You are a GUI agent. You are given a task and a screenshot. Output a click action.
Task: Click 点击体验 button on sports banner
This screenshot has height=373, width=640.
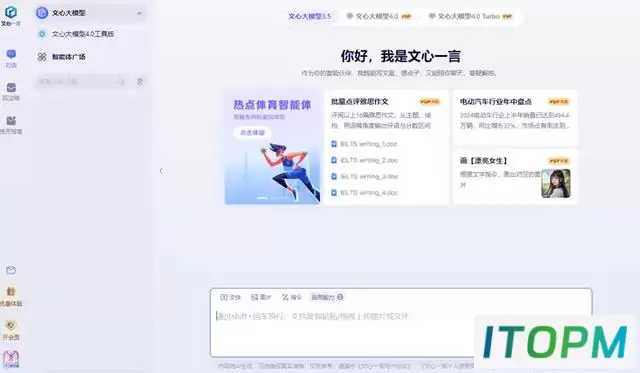pyautogui.click(x=252, y=133)
